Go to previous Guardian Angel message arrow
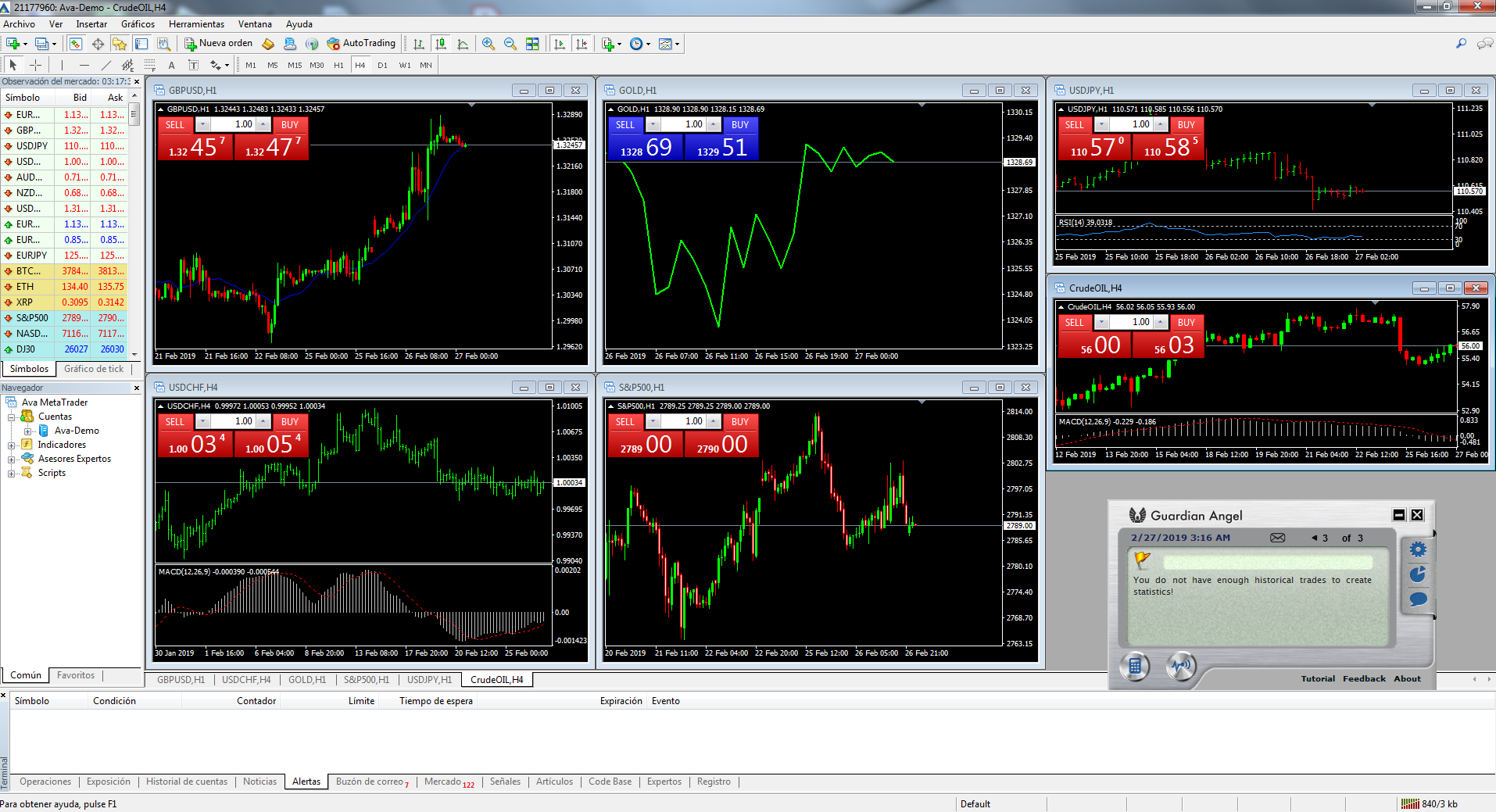This screenshot has height=812, width=1496. (1314, 538)
